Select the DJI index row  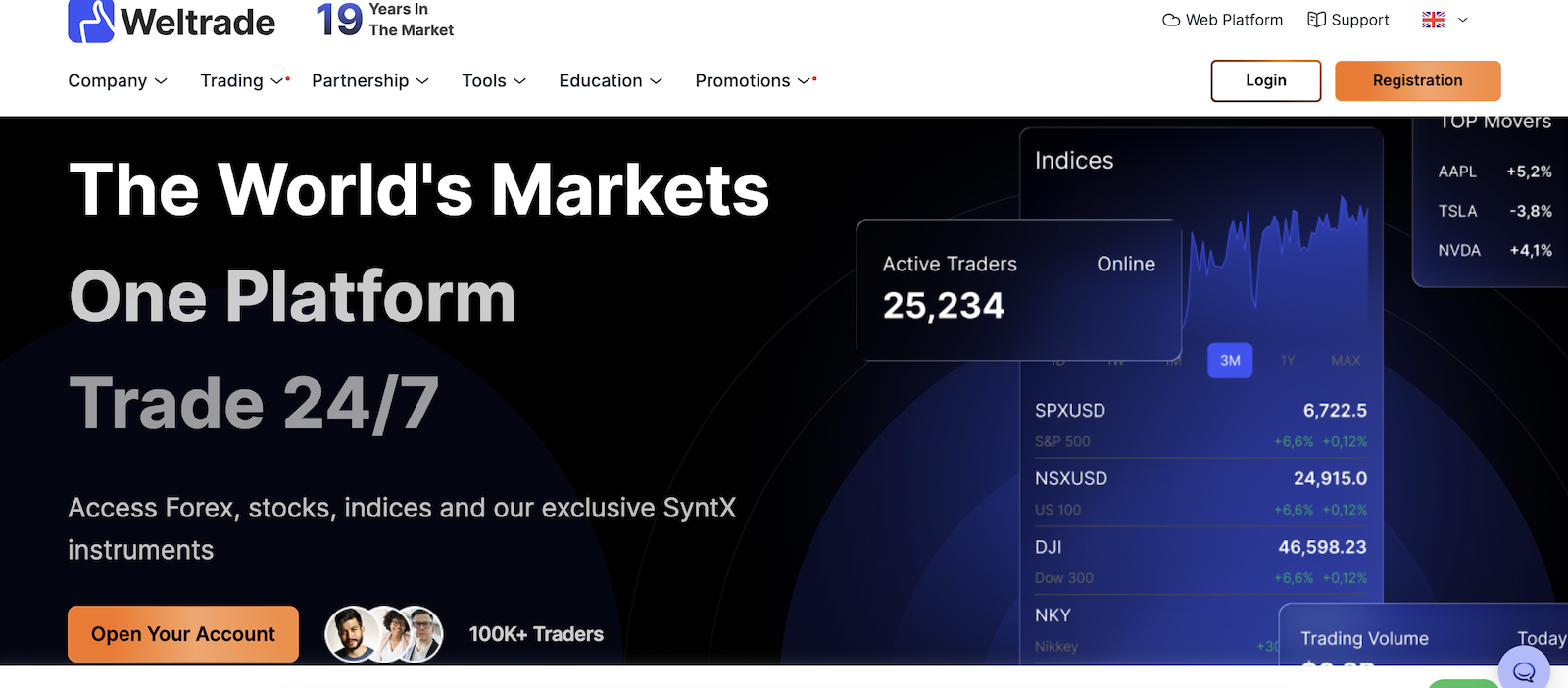tap(1200, 561)
